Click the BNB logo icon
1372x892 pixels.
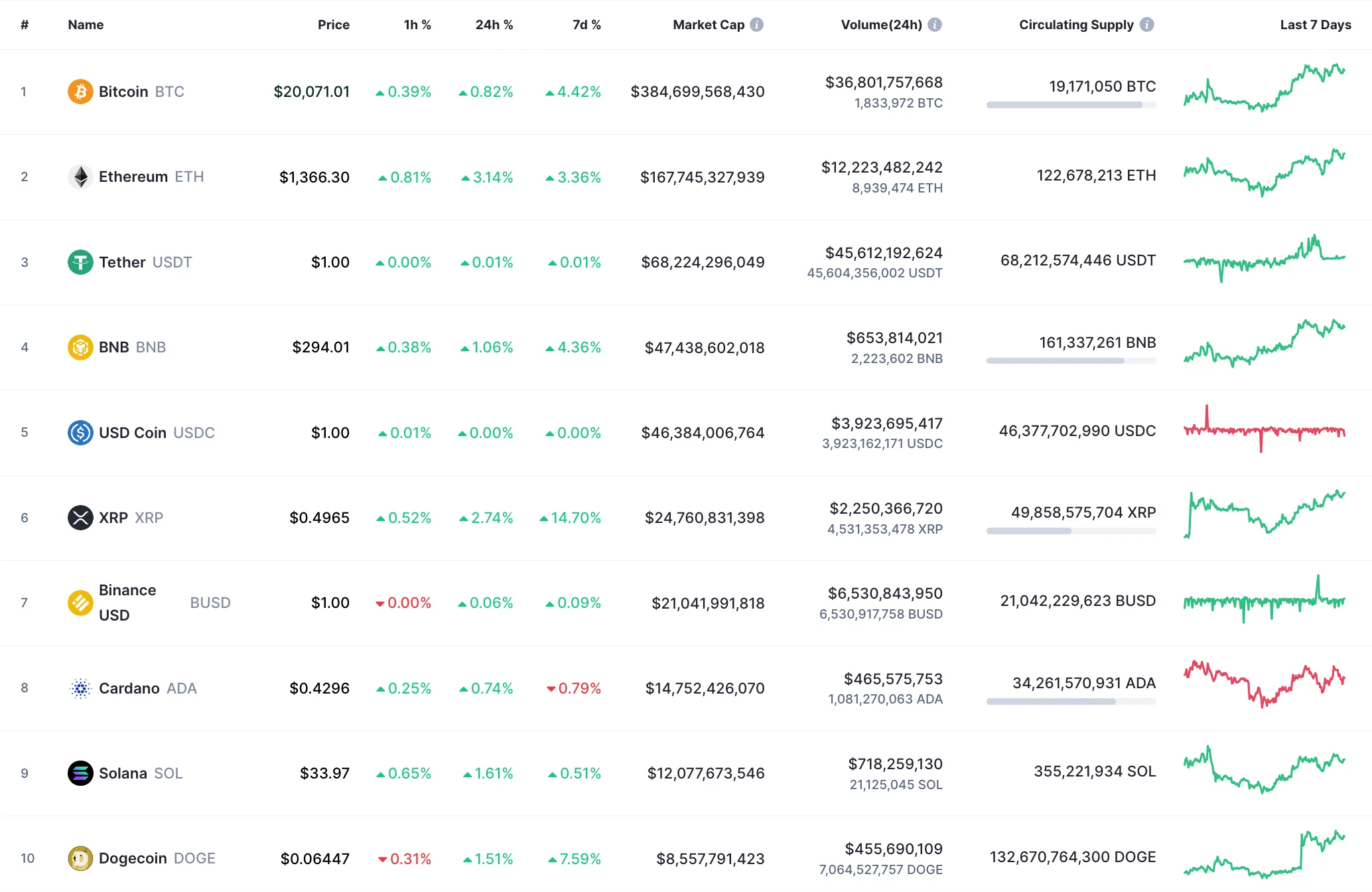pos(80,346)
